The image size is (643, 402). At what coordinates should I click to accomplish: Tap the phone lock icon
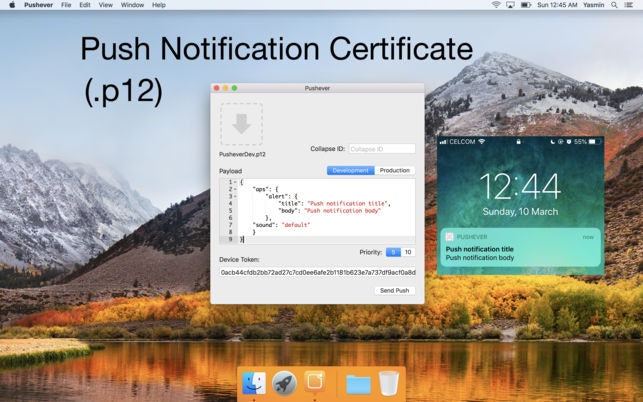[518, 142]
